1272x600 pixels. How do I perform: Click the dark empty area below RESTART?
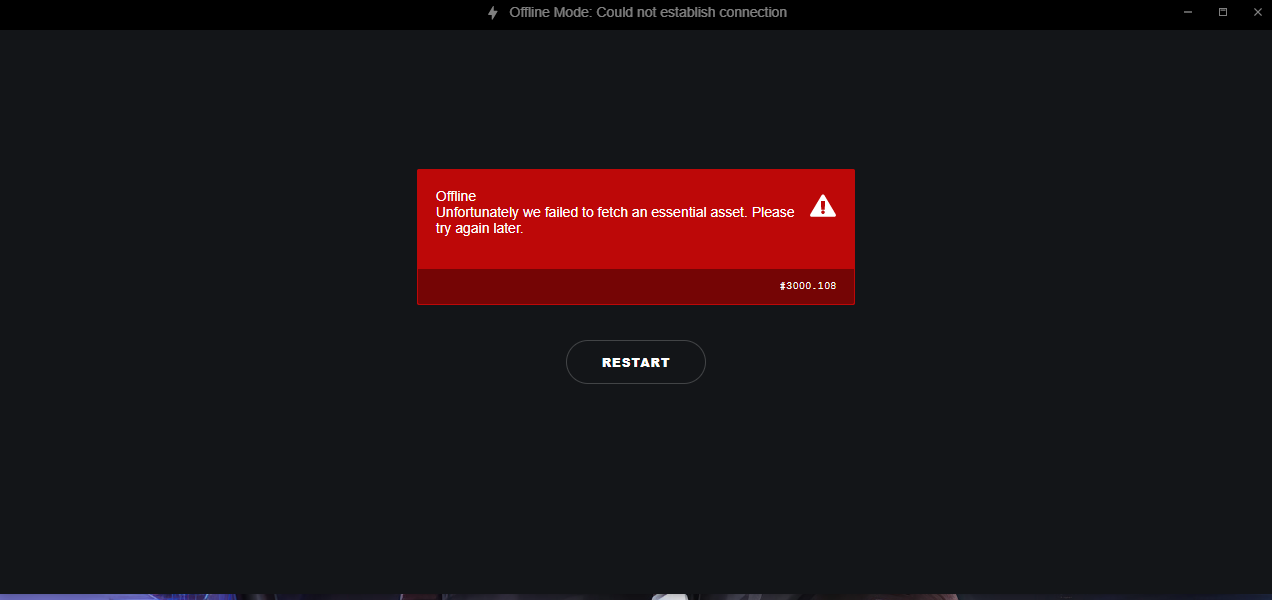(636, 480)
